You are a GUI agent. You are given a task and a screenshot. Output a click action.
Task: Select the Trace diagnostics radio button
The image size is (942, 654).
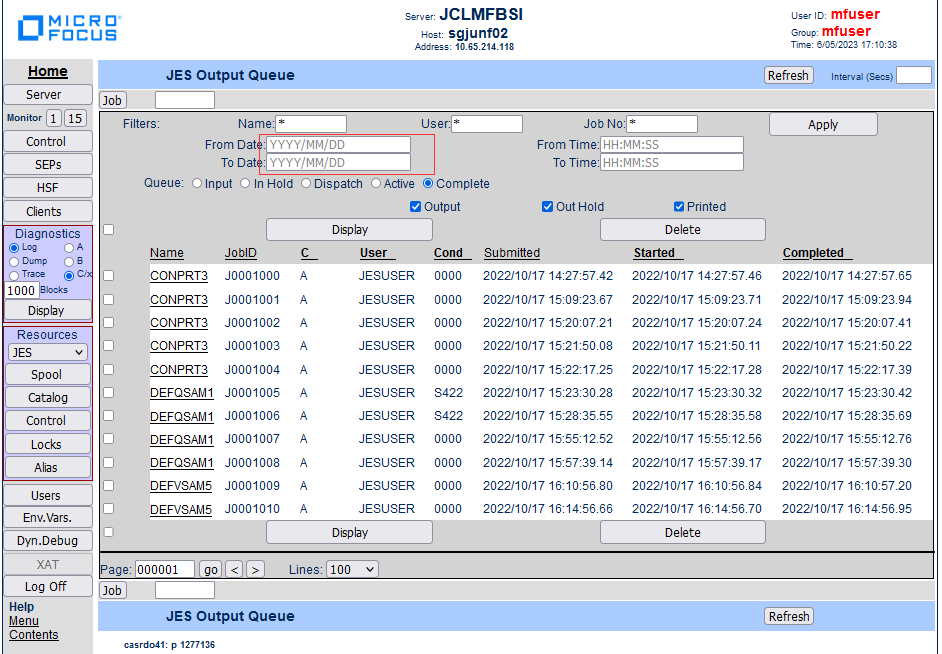tap(14, 275)
